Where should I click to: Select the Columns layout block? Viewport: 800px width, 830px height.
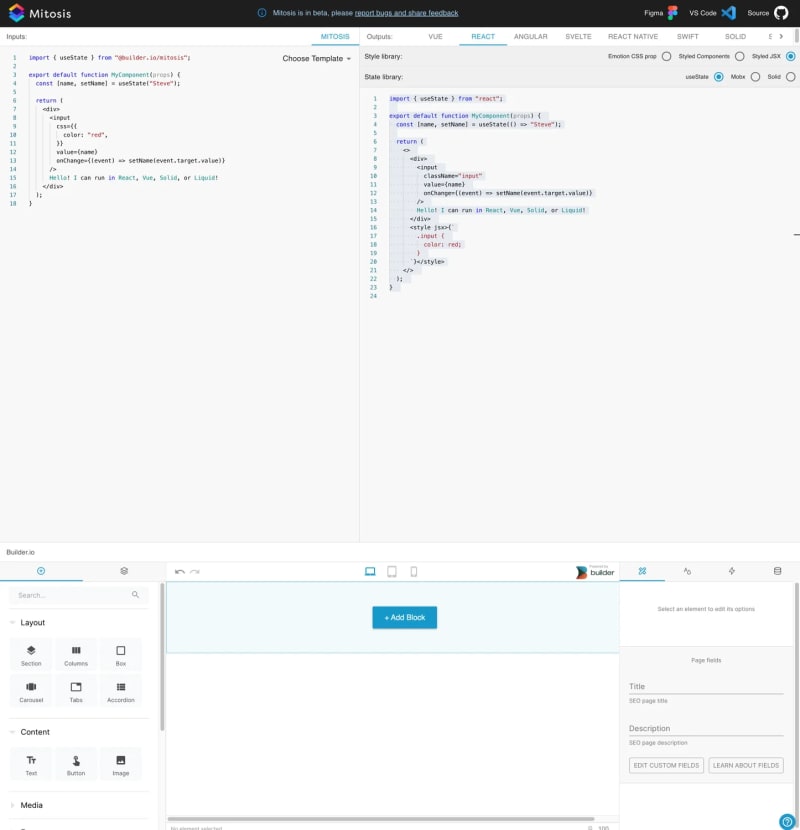click(x=76, y=655)
